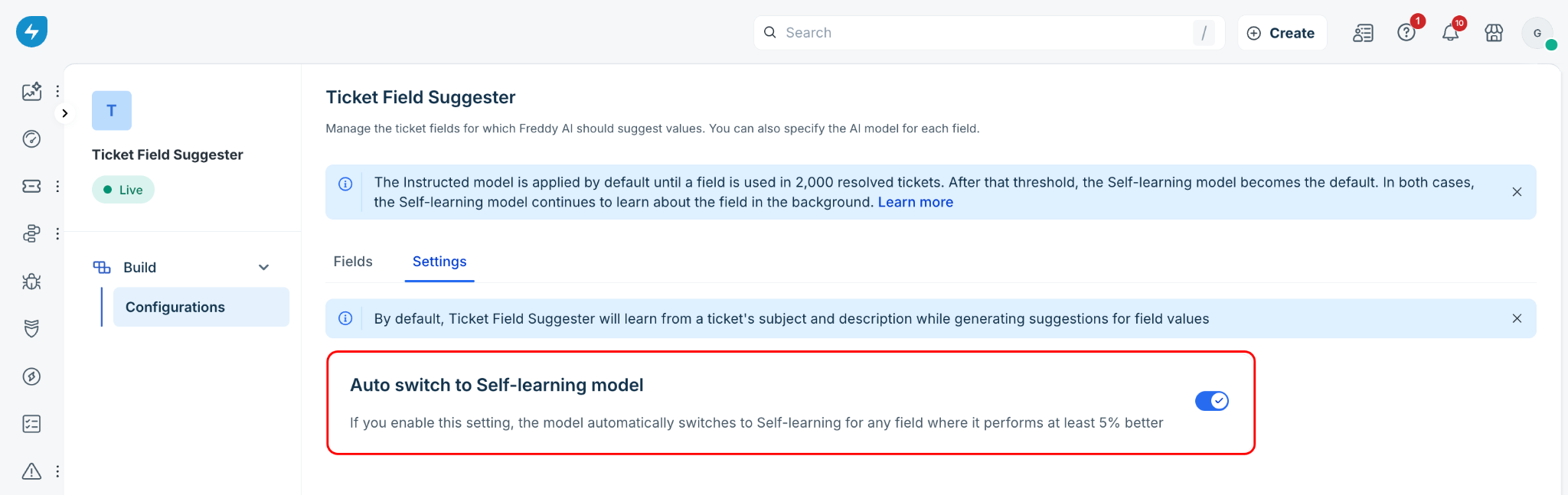
Task: Select the Settings tab
Action: (439, 262)
